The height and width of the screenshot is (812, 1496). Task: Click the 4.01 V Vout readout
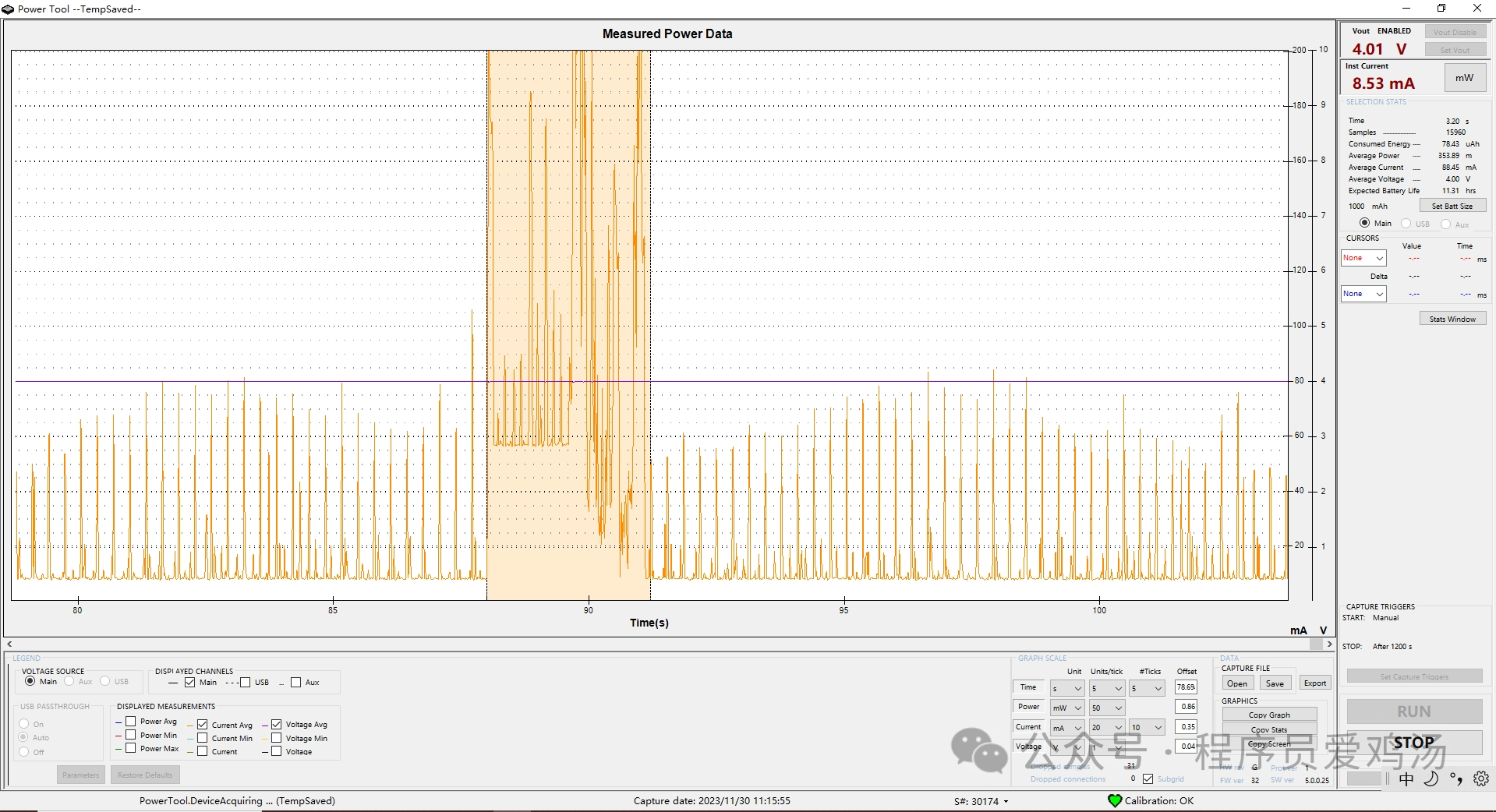click(1379, 49)
